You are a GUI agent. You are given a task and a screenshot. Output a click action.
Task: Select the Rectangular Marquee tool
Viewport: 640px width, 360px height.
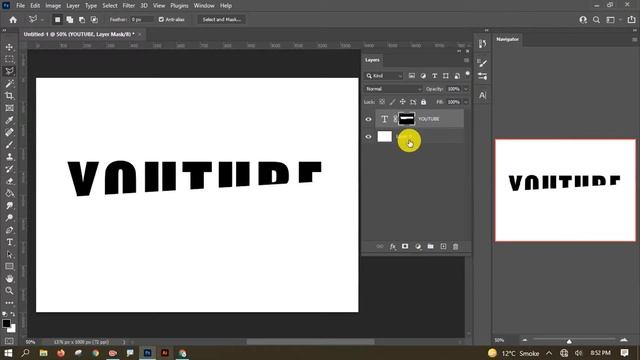(9, 59)
